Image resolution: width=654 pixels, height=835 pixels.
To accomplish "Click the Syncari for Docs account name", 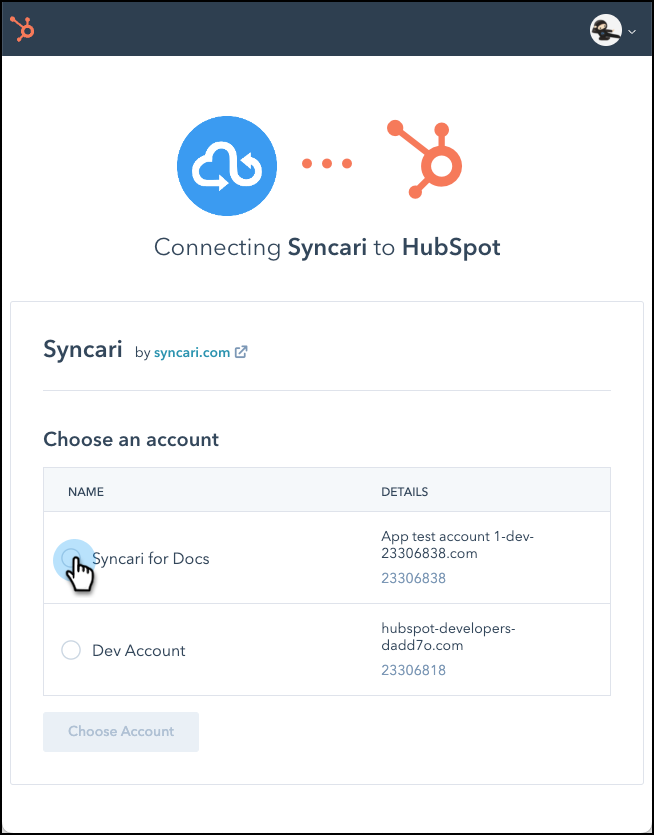I will [151, 559].
